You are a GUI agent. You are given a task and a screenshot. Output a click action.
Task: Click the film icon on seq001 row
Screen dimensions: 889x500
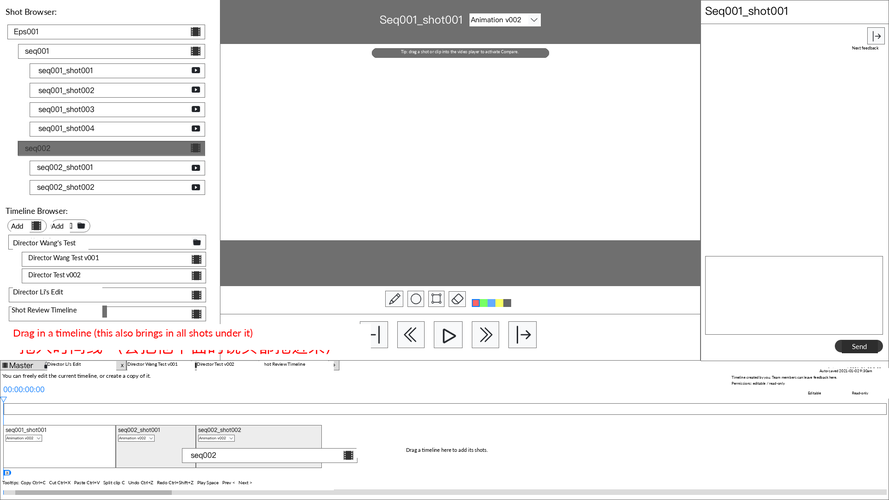pyautogui.click(x=196, y=51)
